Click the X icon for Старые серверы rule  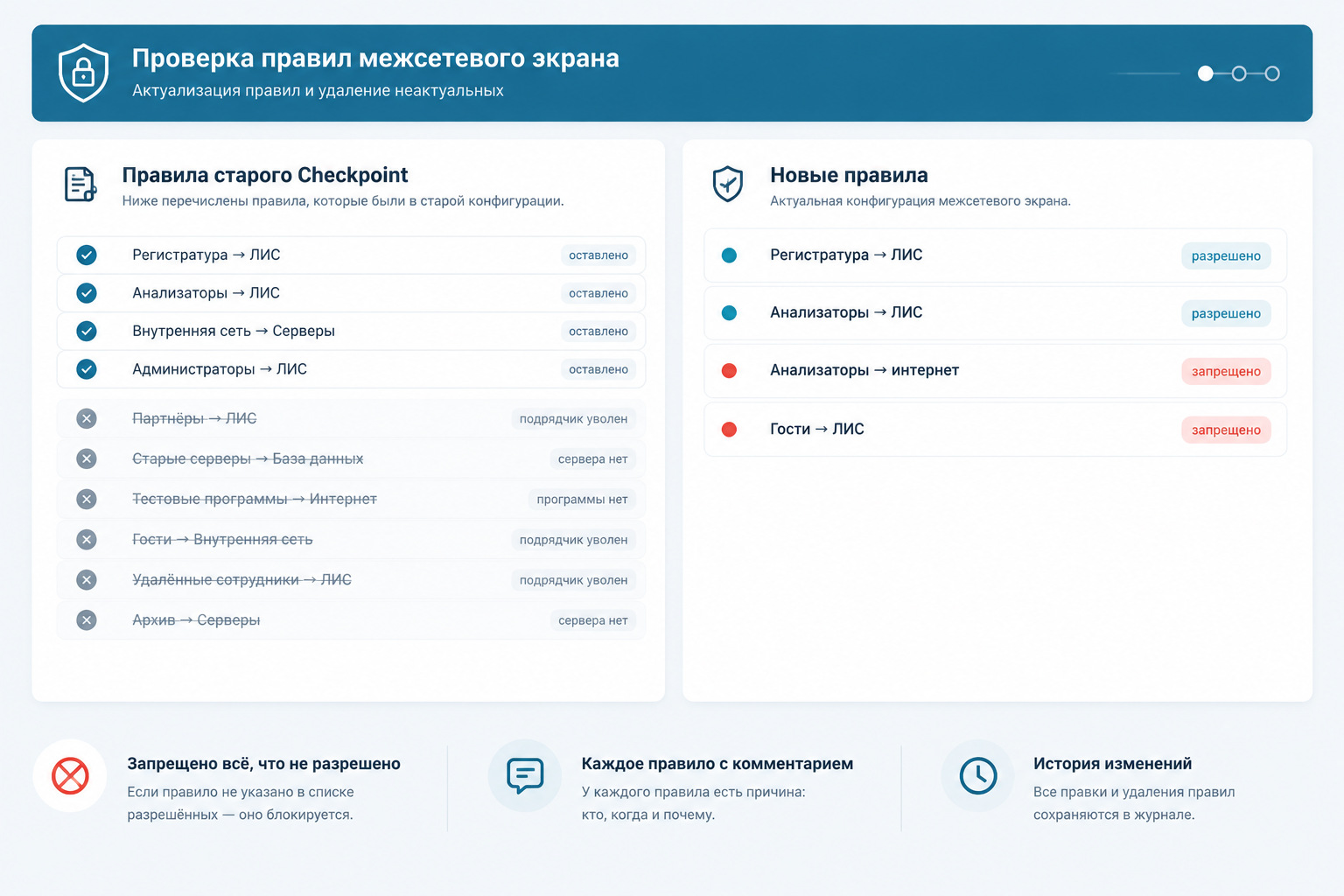pos(87,458)
